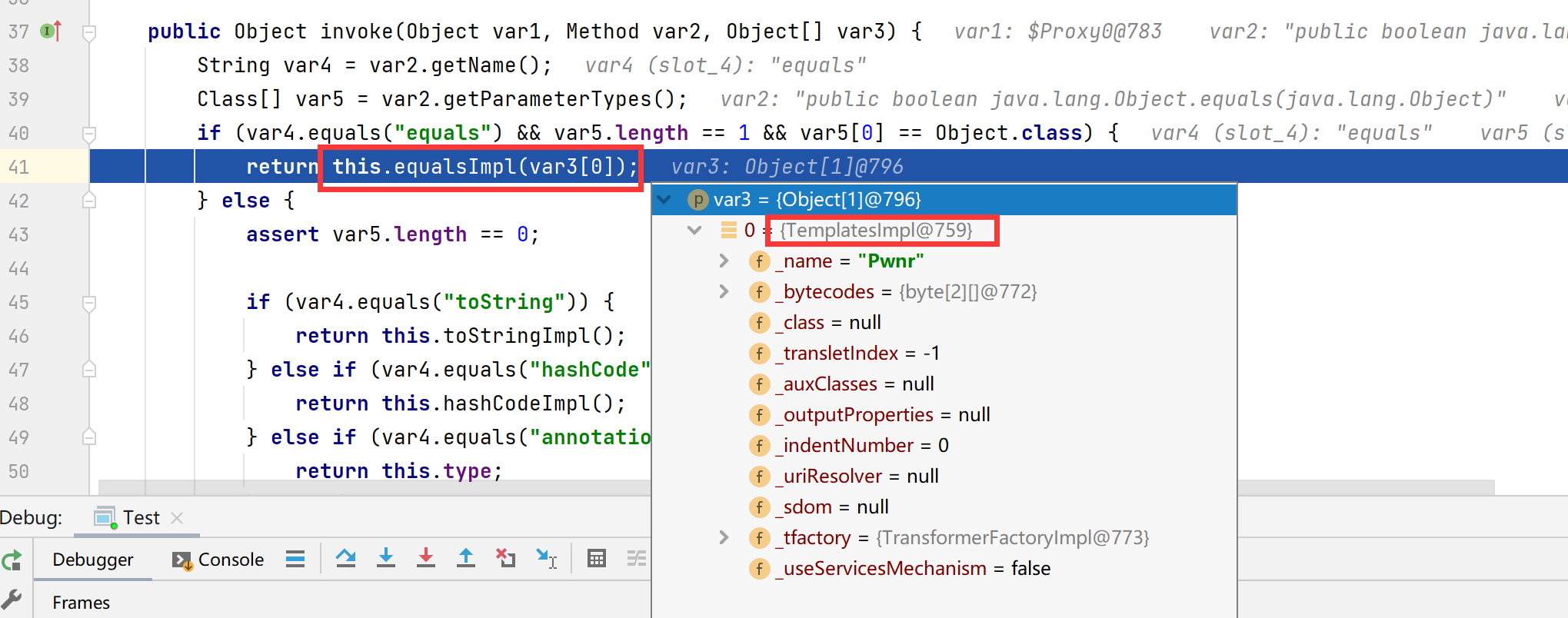Screen dimensions: 1568x618
Task: Click inline hint var1: $Proxy0@783
Action: coord(1058,32)
